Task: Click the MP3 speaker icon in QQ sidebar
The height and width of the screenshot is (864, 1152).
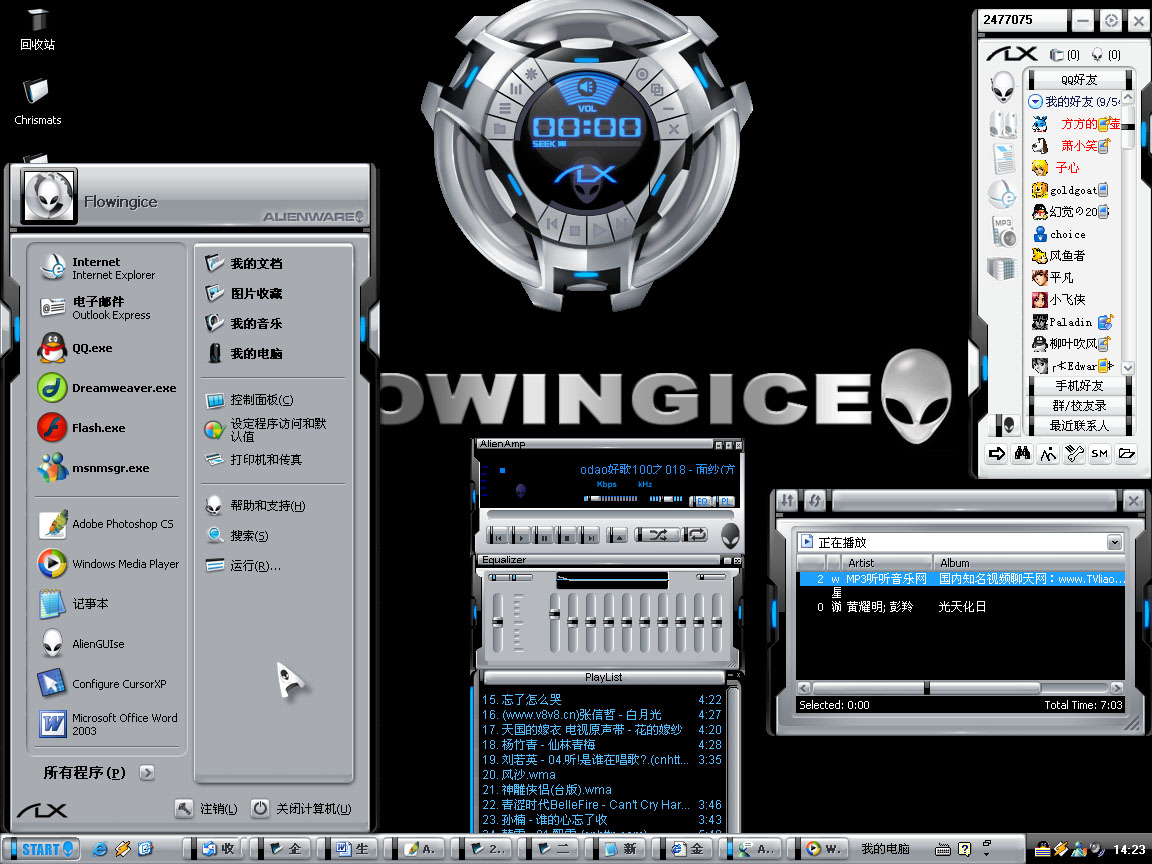Action: 1003,231
